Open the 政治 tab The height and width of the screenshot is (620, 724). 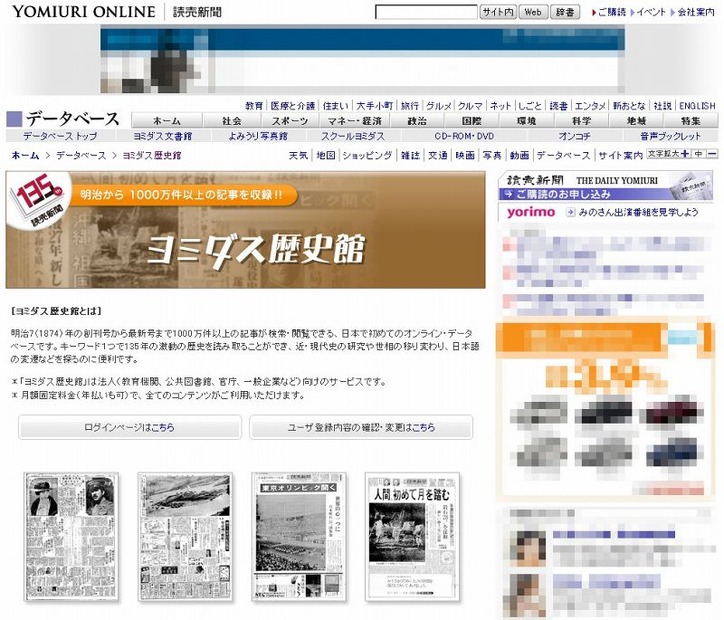(417, 120)
